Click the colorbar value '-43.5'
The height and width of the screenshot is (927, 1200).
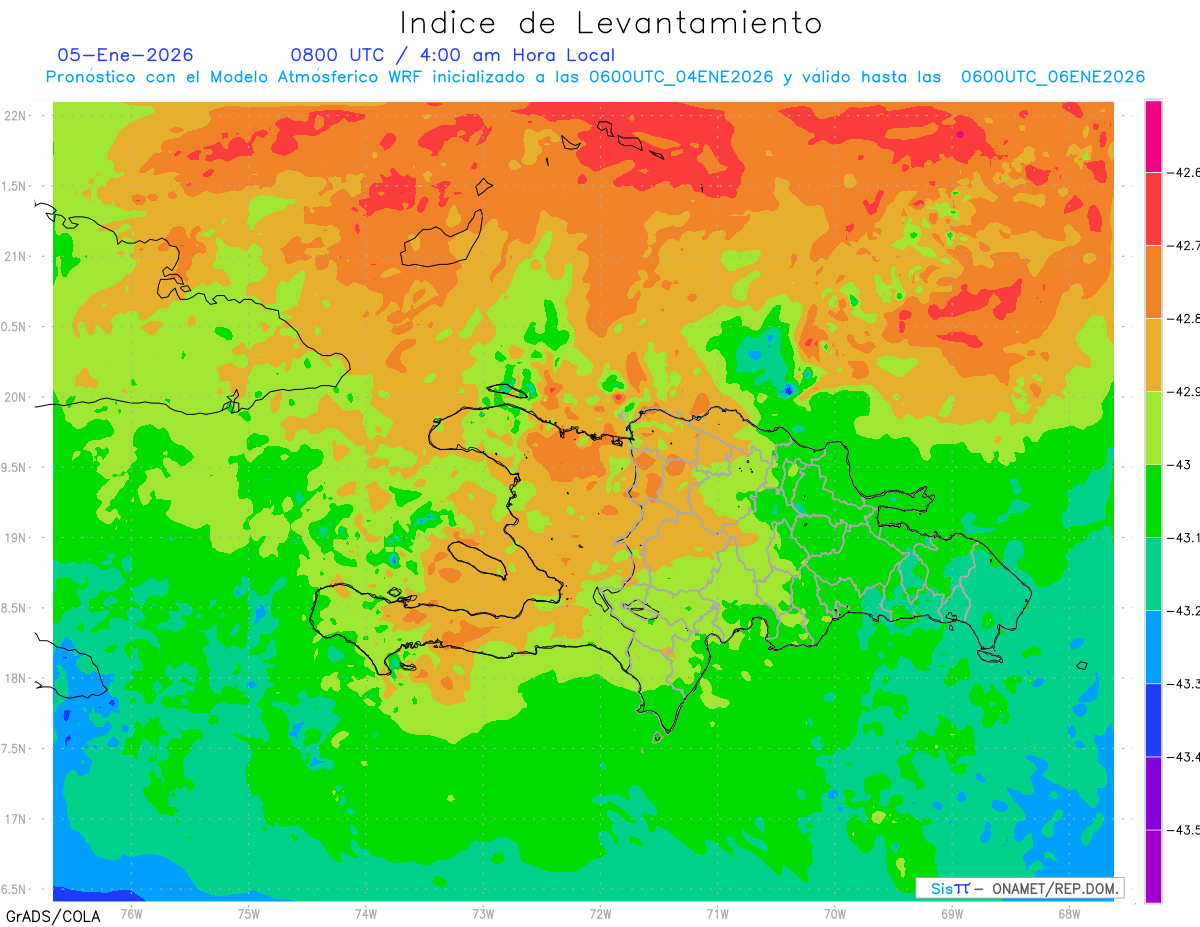click(1184, 830)
